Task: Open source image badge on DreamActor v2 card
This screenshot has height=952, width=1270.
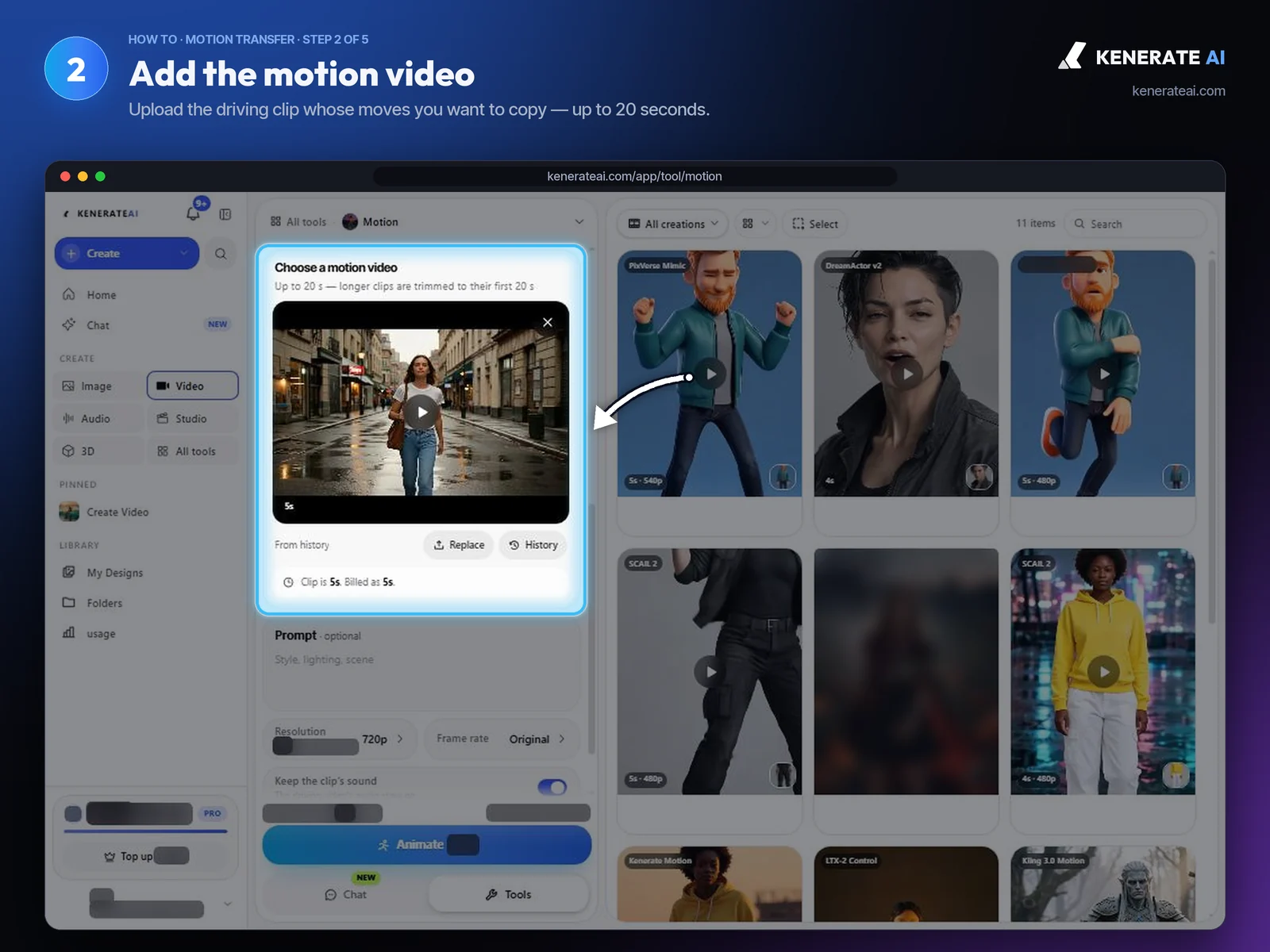Action: [x=979, y=477]
